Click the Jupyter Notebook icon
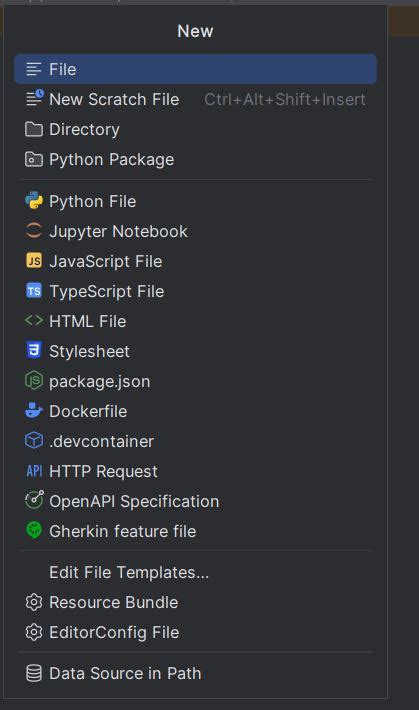Screen dimensions: 419x710 click(34, 230)
